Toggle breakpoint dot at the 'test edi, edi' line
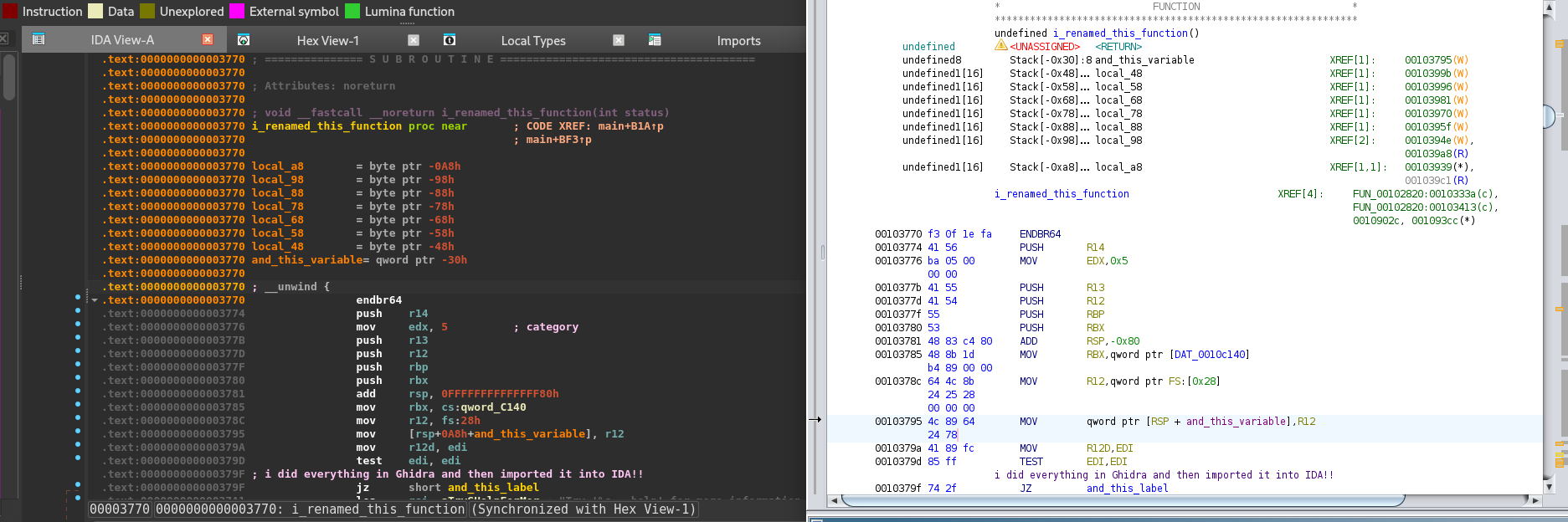This screenshot has width=1568, height=522. [78, 458]
